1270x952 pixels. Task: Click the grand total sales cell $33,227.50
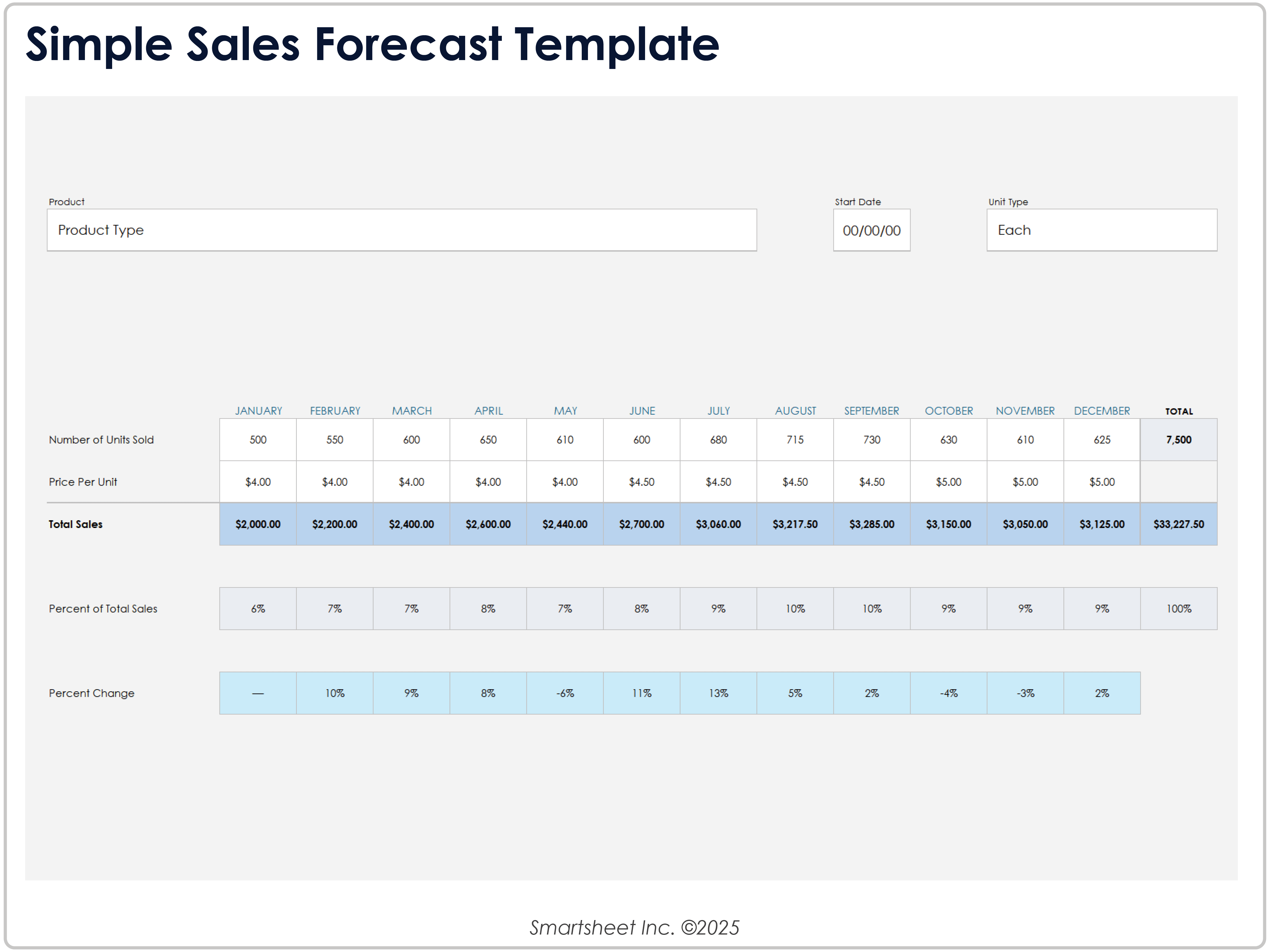click(1178, 524)
